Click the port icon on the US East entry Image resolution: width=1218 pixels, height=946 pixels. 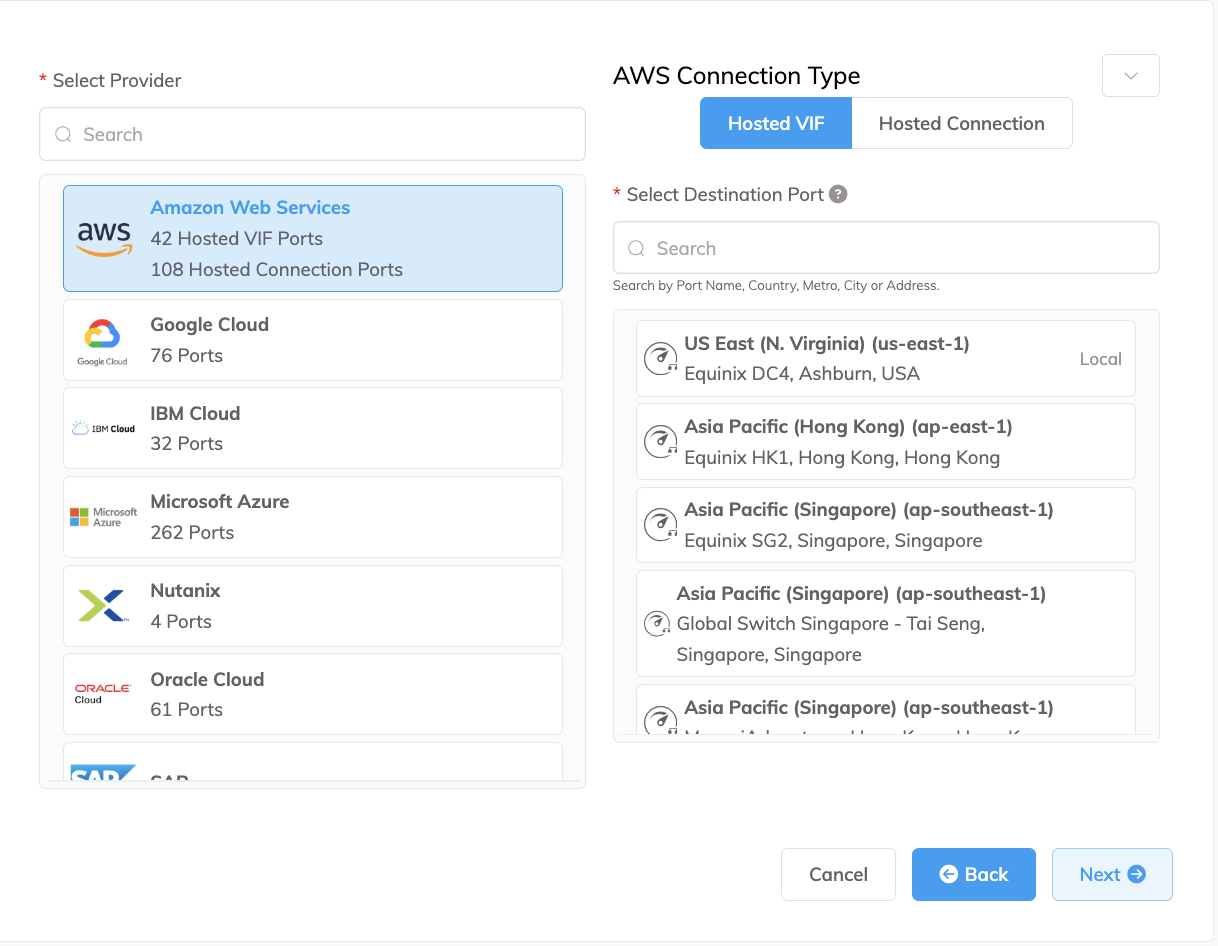coord(660,358)
